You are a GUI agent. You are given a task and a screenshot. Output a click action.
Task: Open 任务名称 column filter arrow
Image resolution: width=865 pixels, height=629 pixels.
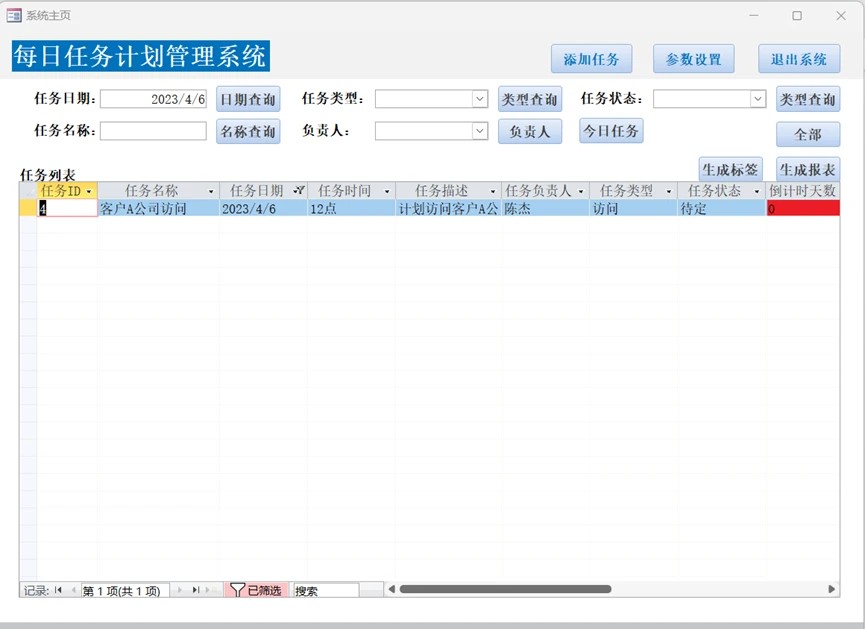point(211,191)
